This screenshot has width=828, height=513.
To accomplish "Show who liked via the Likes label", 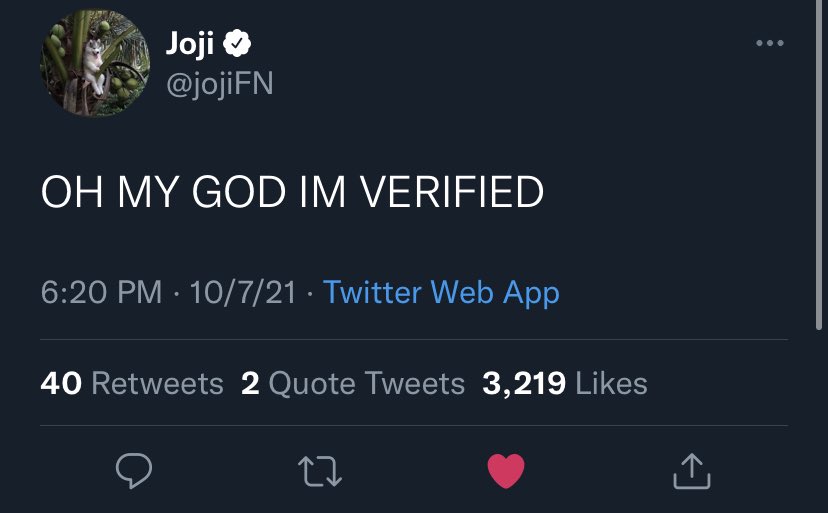I will coord(612,383).
